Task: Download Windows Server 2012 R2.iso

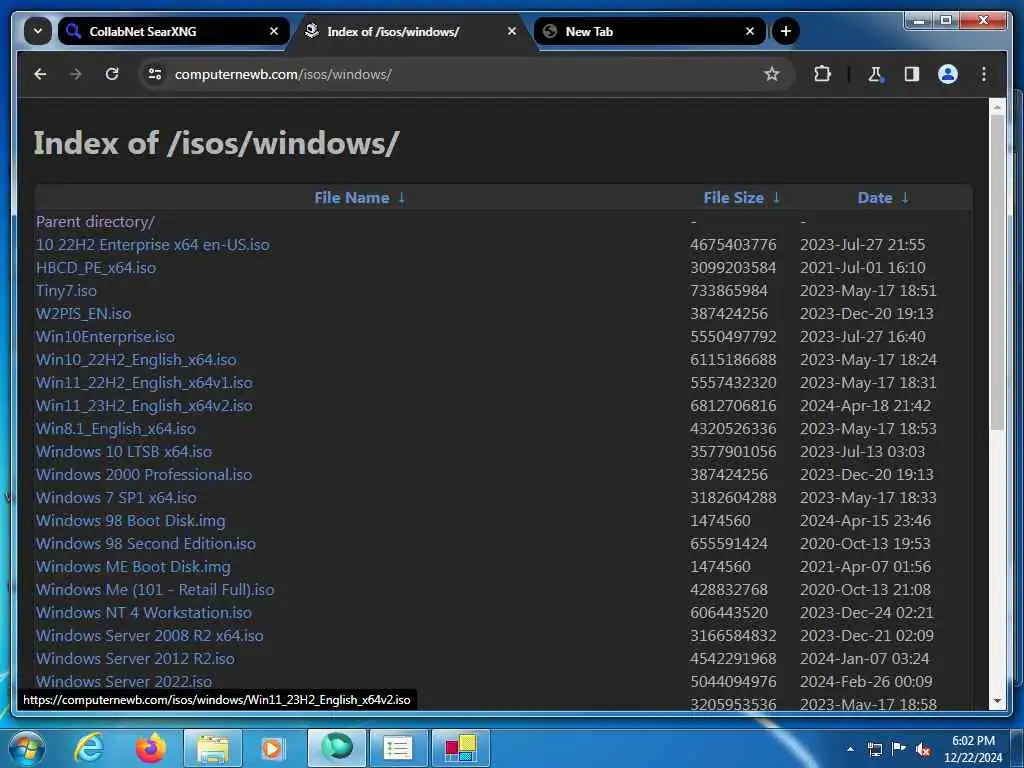Action: (135, 659)
